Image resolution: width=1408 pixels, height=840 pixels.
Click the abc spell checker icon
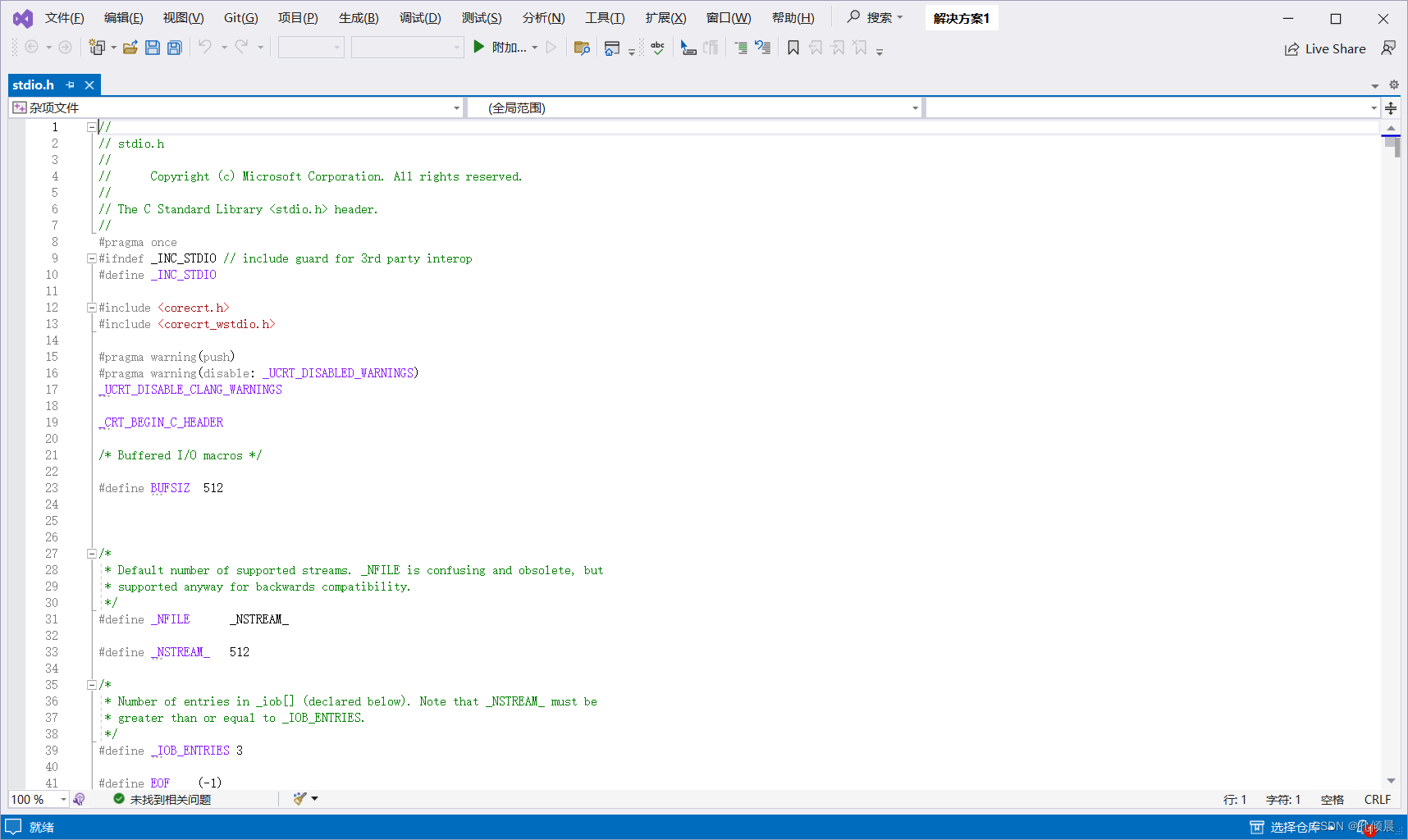658,48
